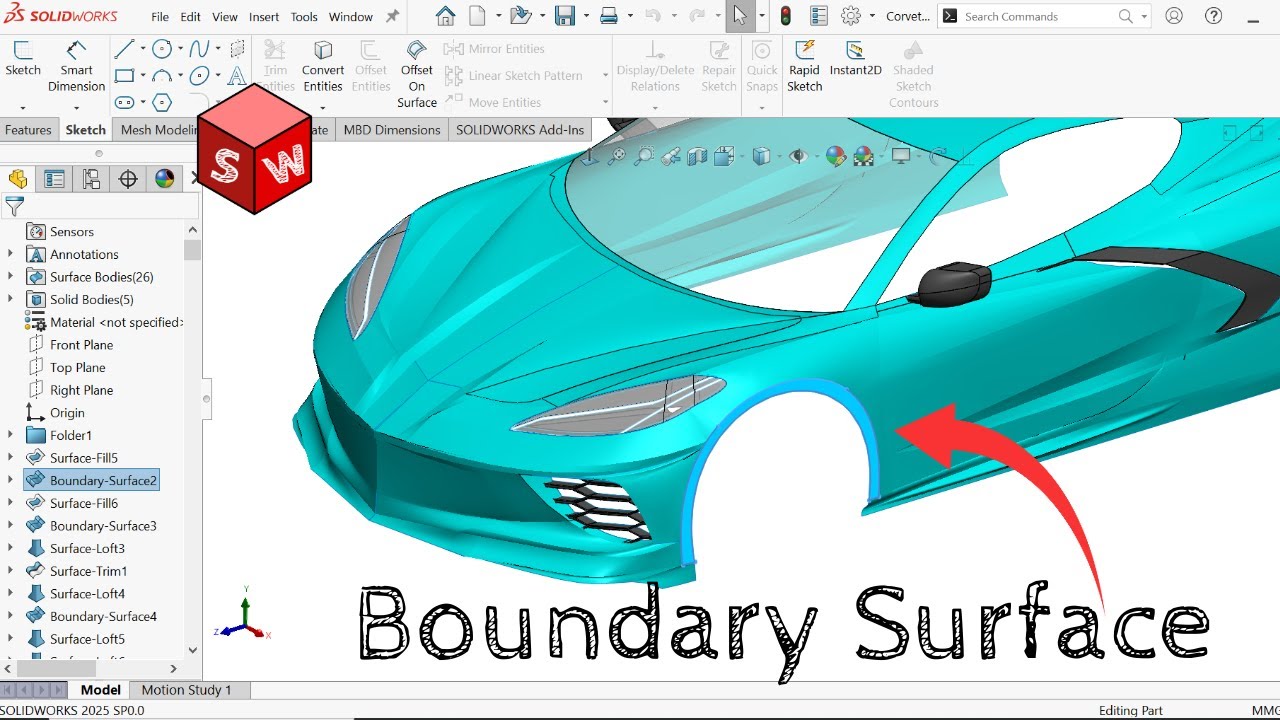This screenshot has height=720, width=1280.
Task: Open a file with the Open icon
Action: pyautogui.click(x=519, y=16)
